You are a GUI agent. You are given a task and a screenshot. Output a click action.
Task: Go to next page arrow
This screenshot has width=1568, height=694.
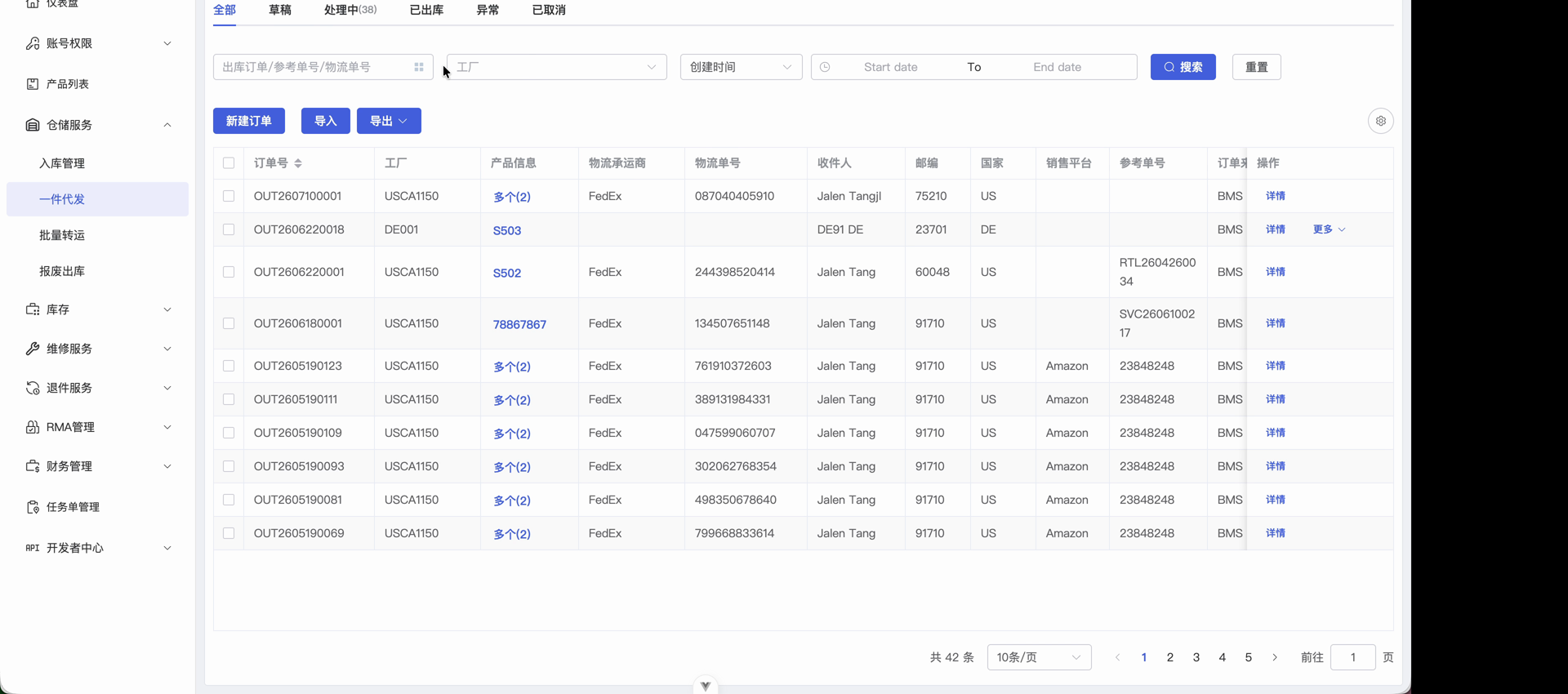coord(1275,657)
